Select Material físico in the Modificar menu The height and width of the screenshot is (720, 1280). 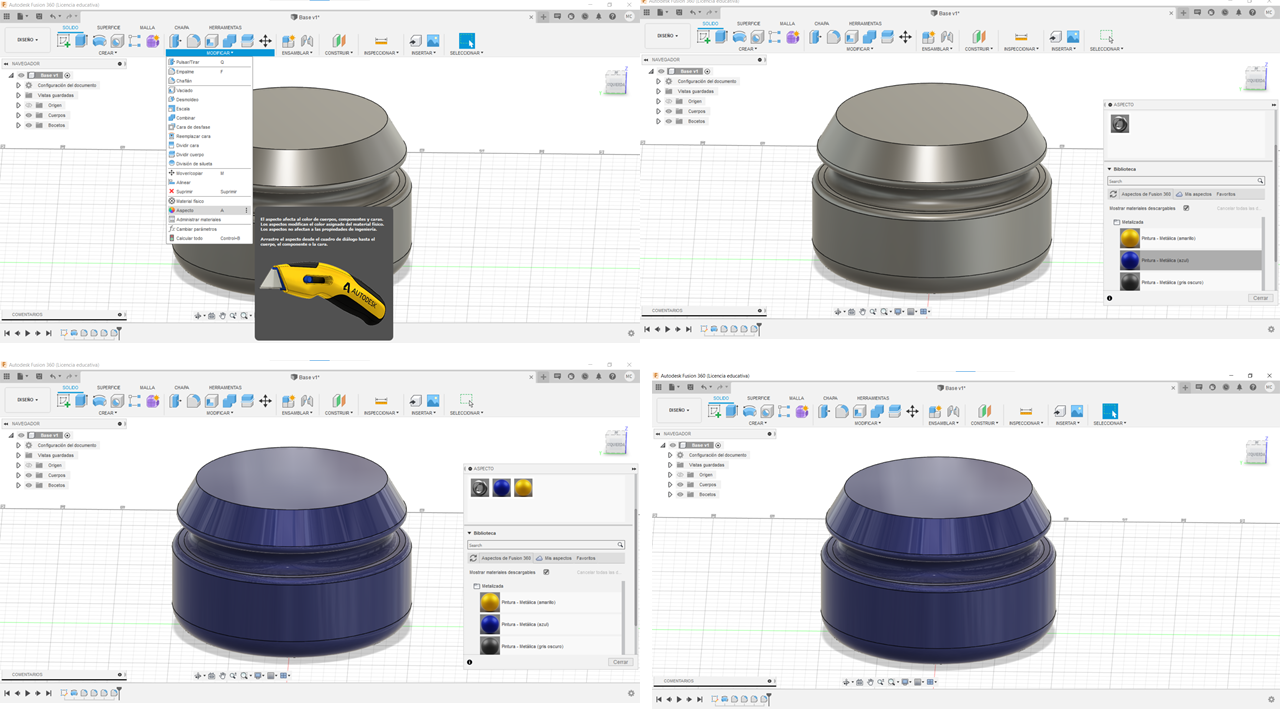(208, 201)
